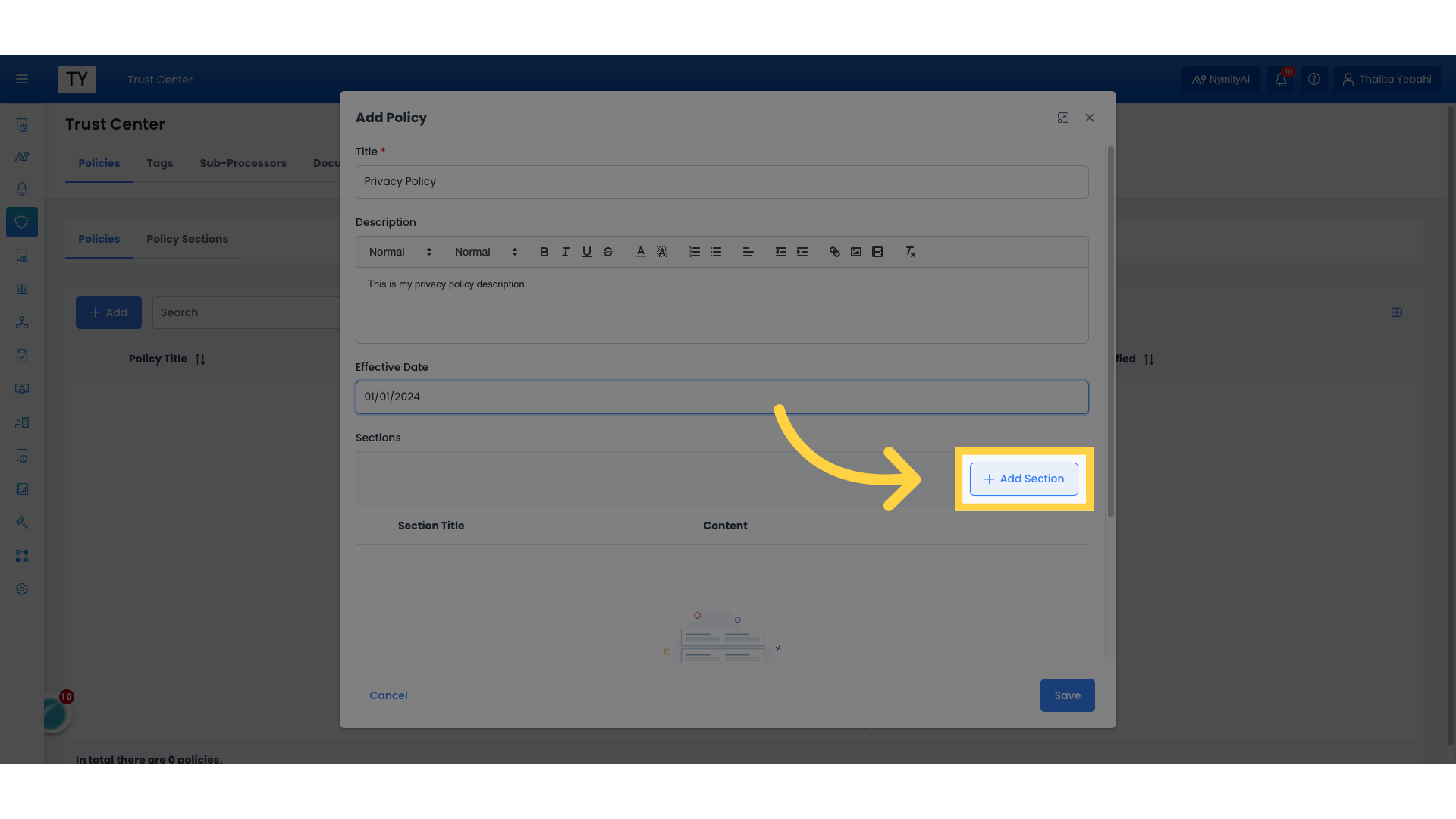Select the lower Policies sub-tab
Image resolution: width=1456 pixels, height=819 pixels.
[x=99, y=239]
